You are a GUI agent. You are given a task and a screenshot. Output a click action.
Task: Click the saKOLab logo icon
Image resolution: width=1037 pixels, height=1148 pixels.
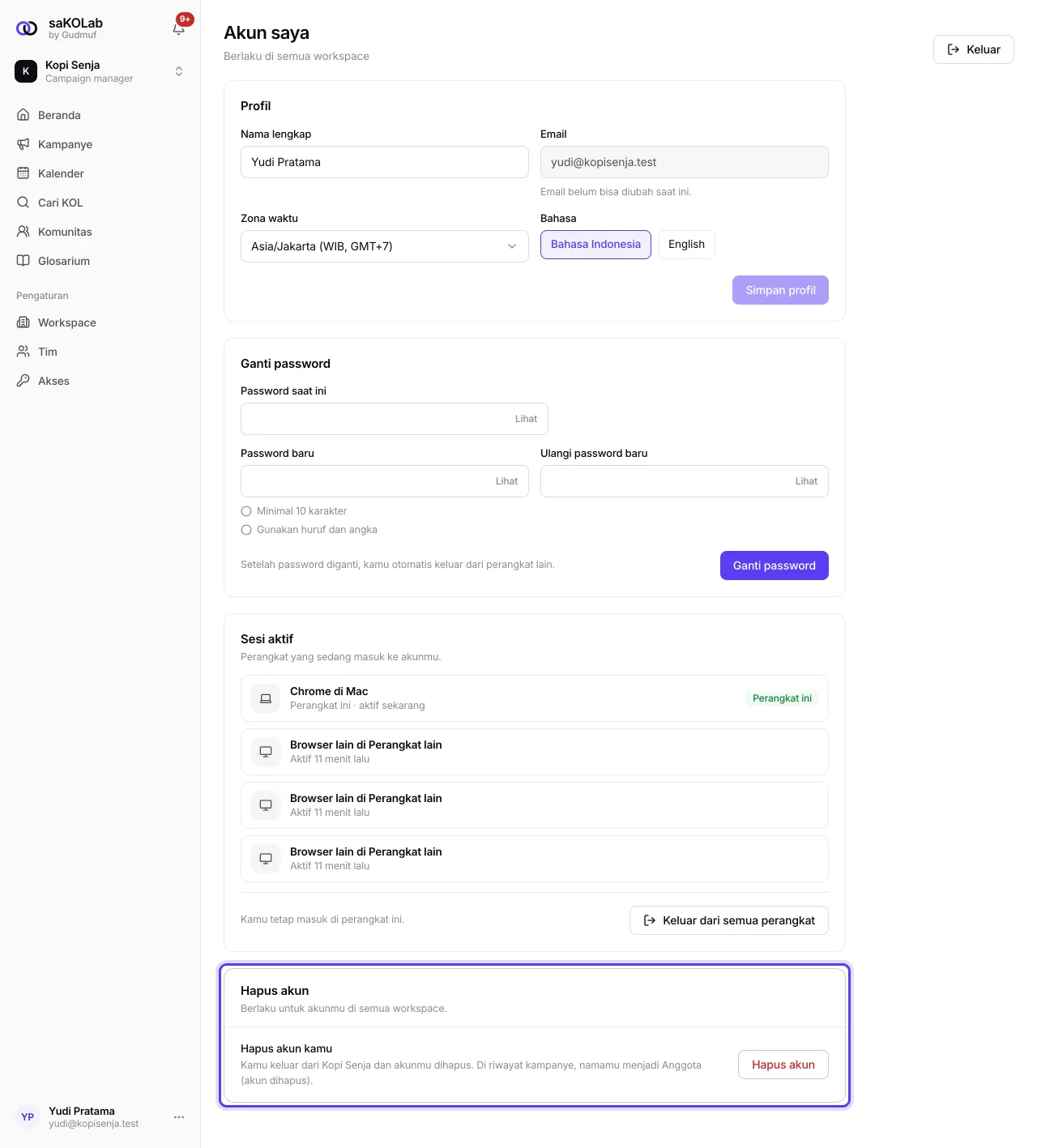point(27,28)
